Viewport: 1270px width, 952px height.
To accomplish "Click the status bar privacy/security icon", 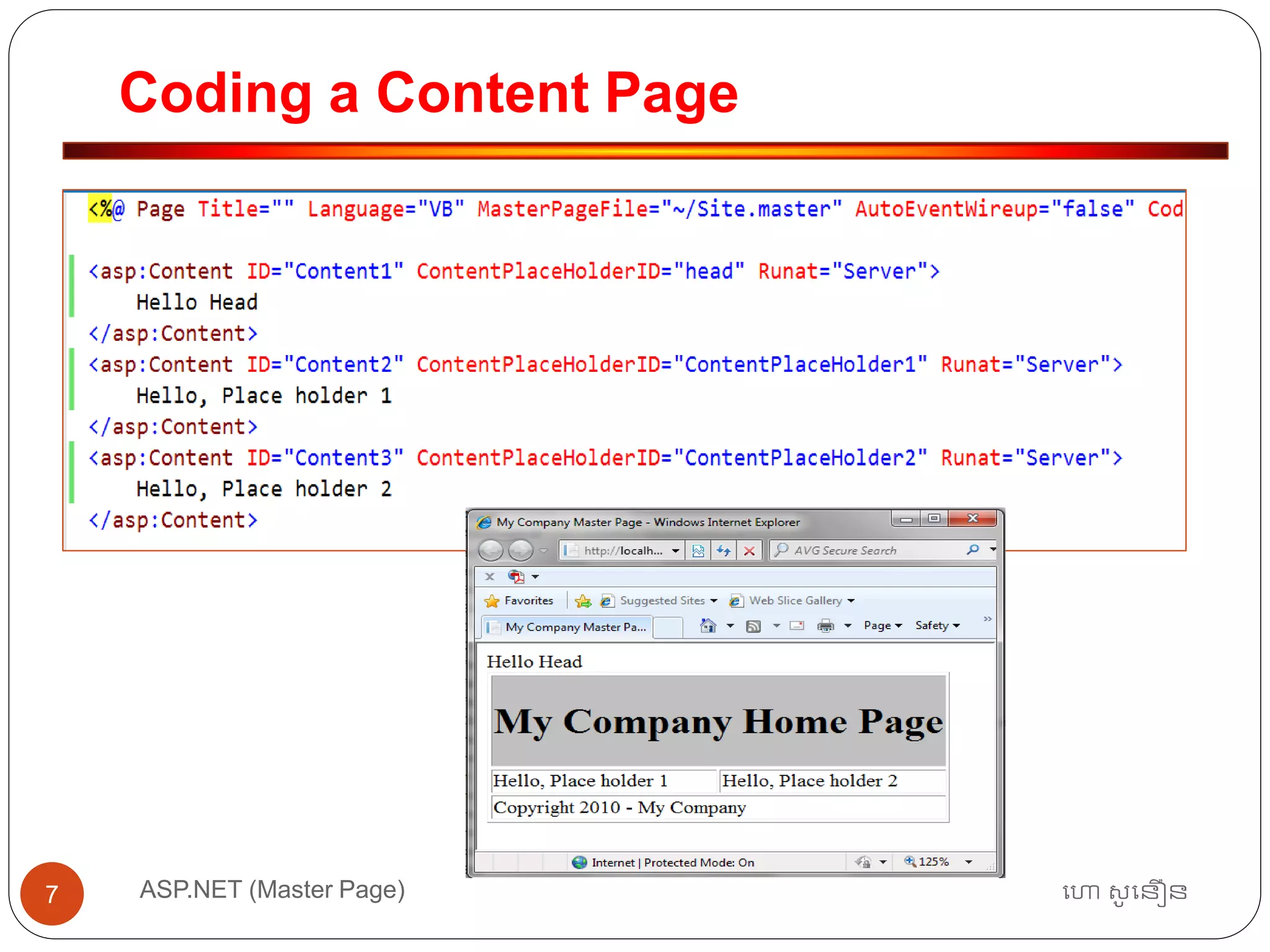I will tap(863, 862).
